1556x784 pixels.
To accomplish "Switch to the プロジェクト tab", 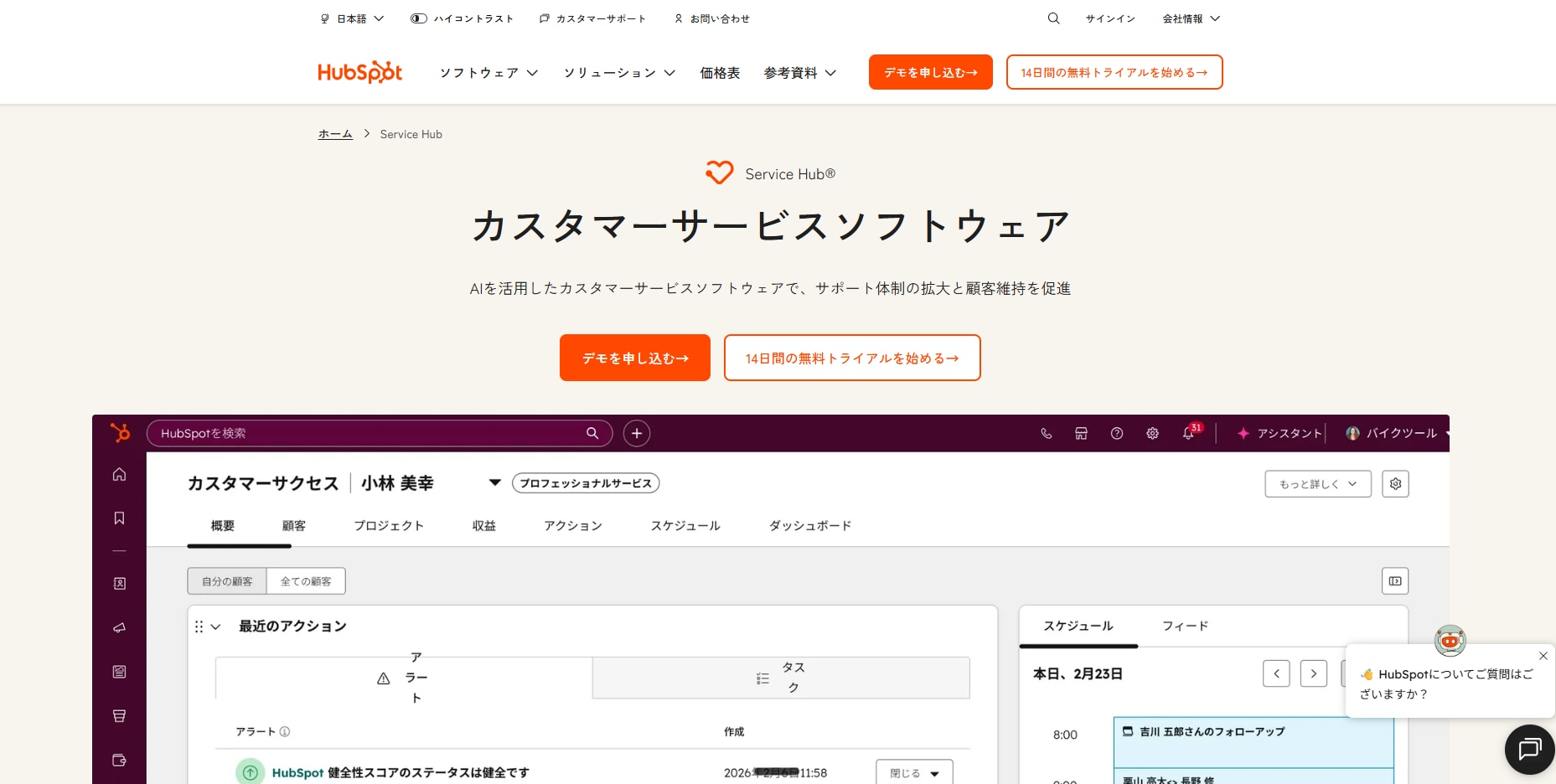I will [x=389, y=526].
